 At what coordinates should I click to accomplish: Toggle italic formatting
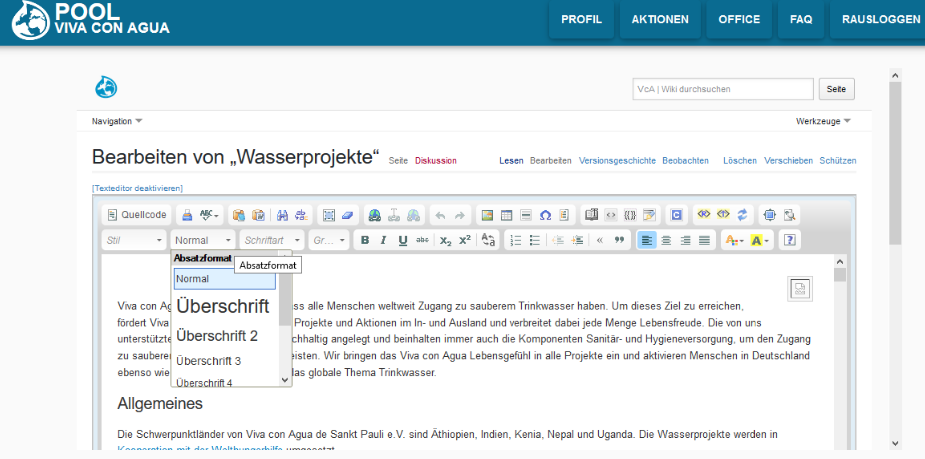coord(384,240)
